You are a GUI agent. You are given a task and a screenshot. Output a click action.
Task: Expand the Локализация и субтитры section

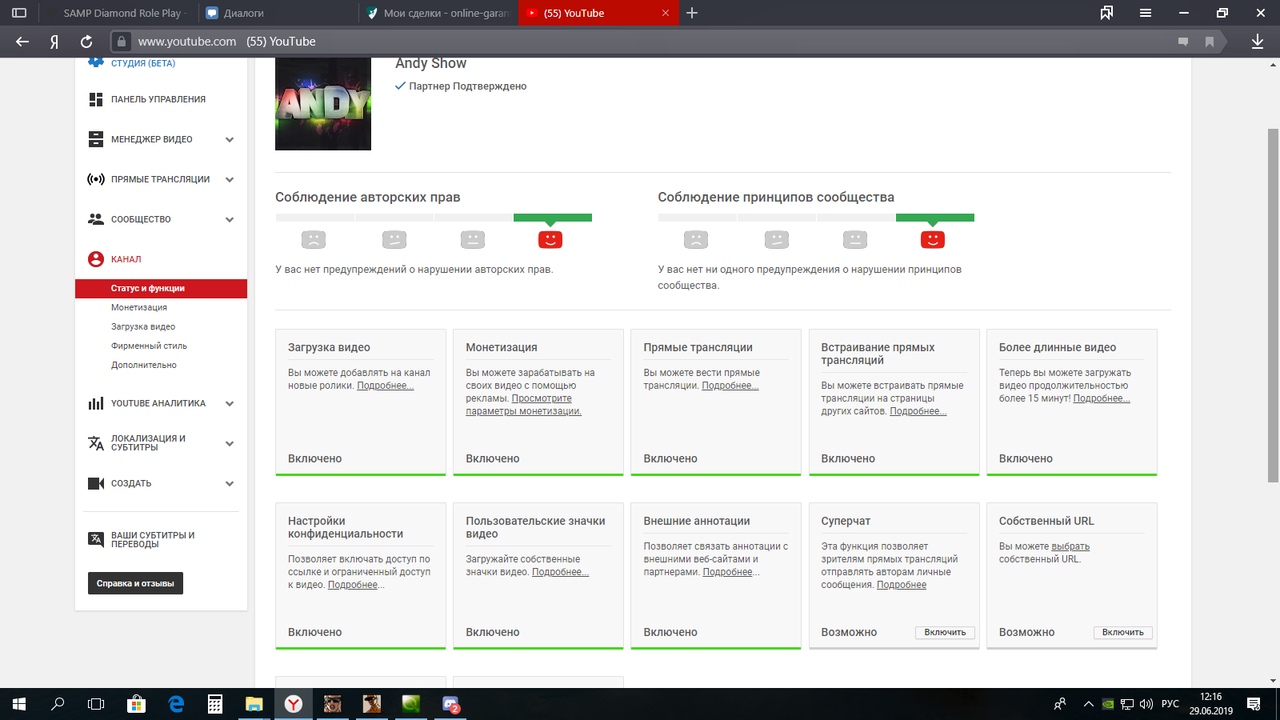[x=229, y=443]
